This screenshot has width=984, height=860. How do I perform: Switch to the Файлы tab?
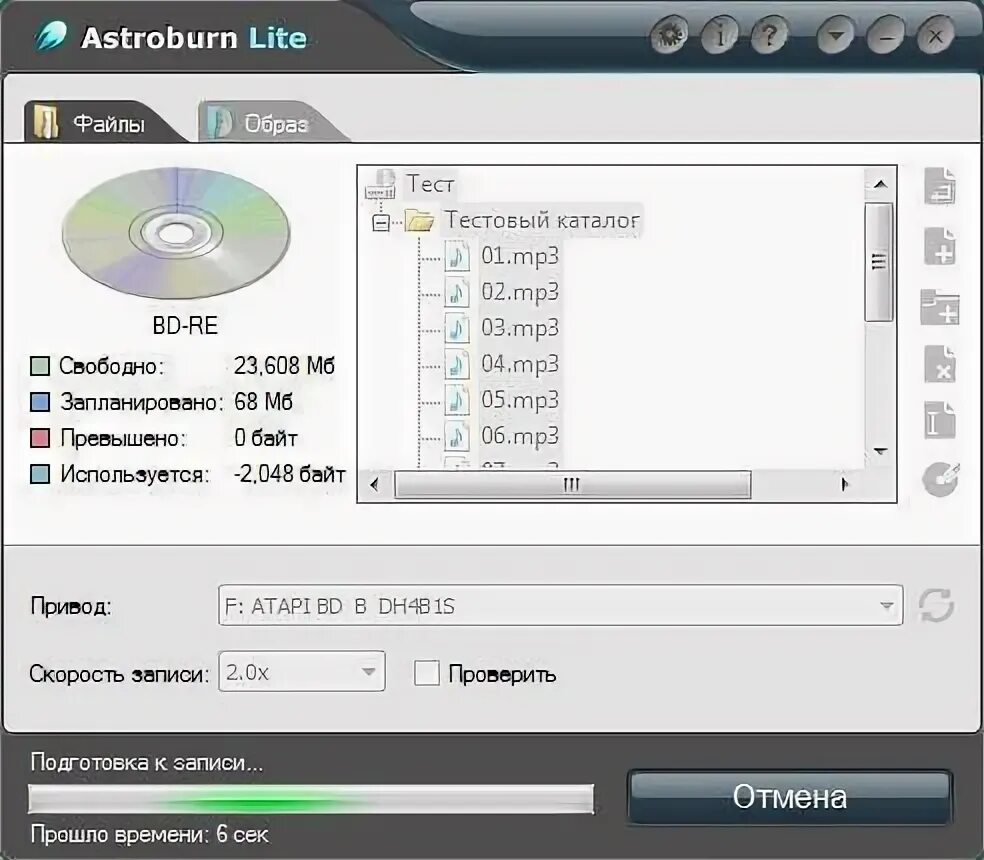(100, 122)
